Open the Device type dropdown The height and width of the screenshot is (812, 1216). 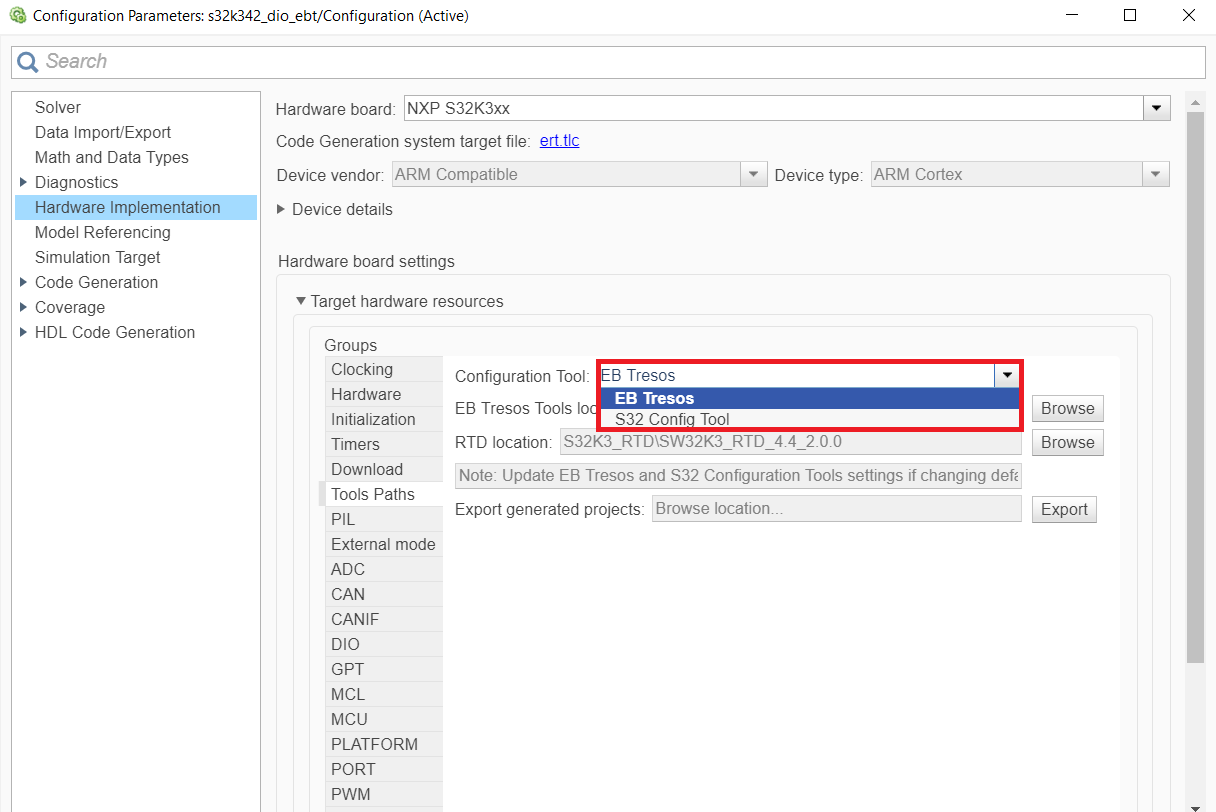1156,174
